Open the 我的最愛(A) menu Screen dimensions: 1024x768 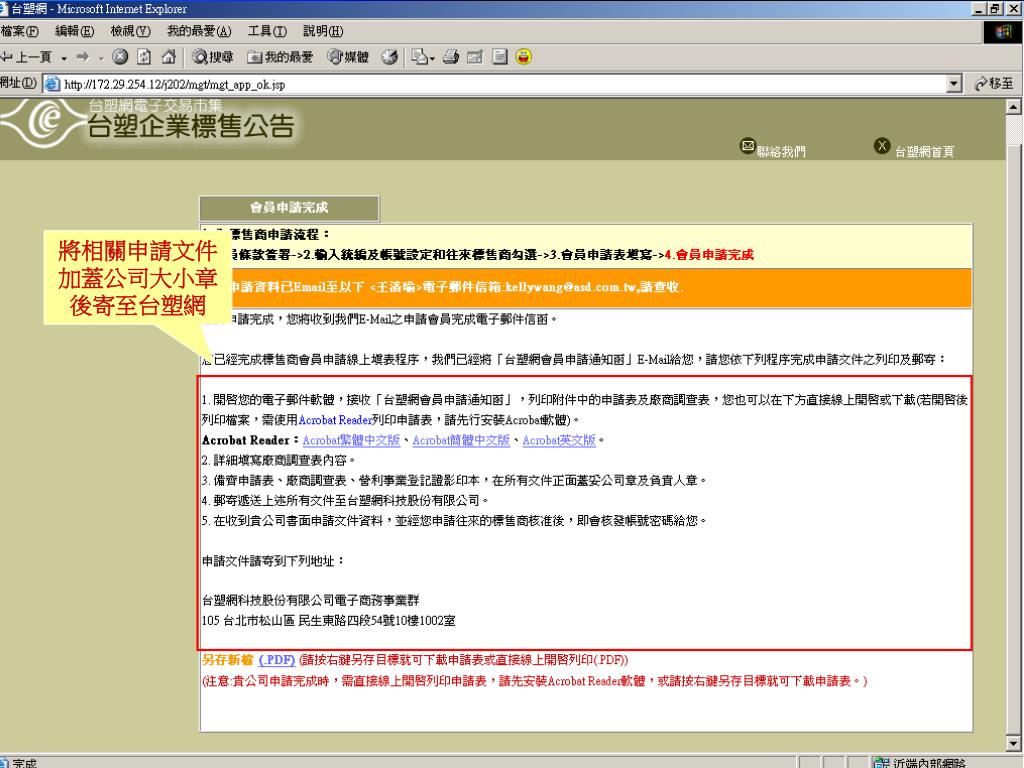(199, 31)
